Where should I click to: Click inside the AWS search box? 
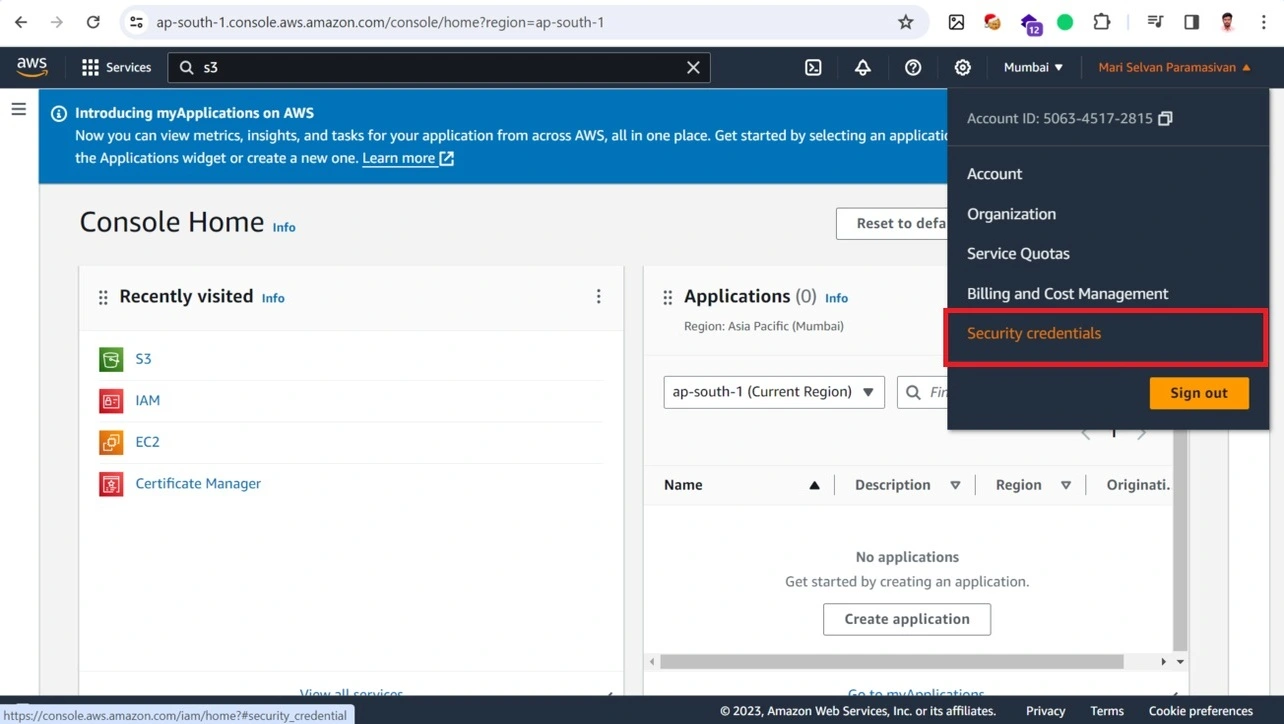click(x=439, y=67)
